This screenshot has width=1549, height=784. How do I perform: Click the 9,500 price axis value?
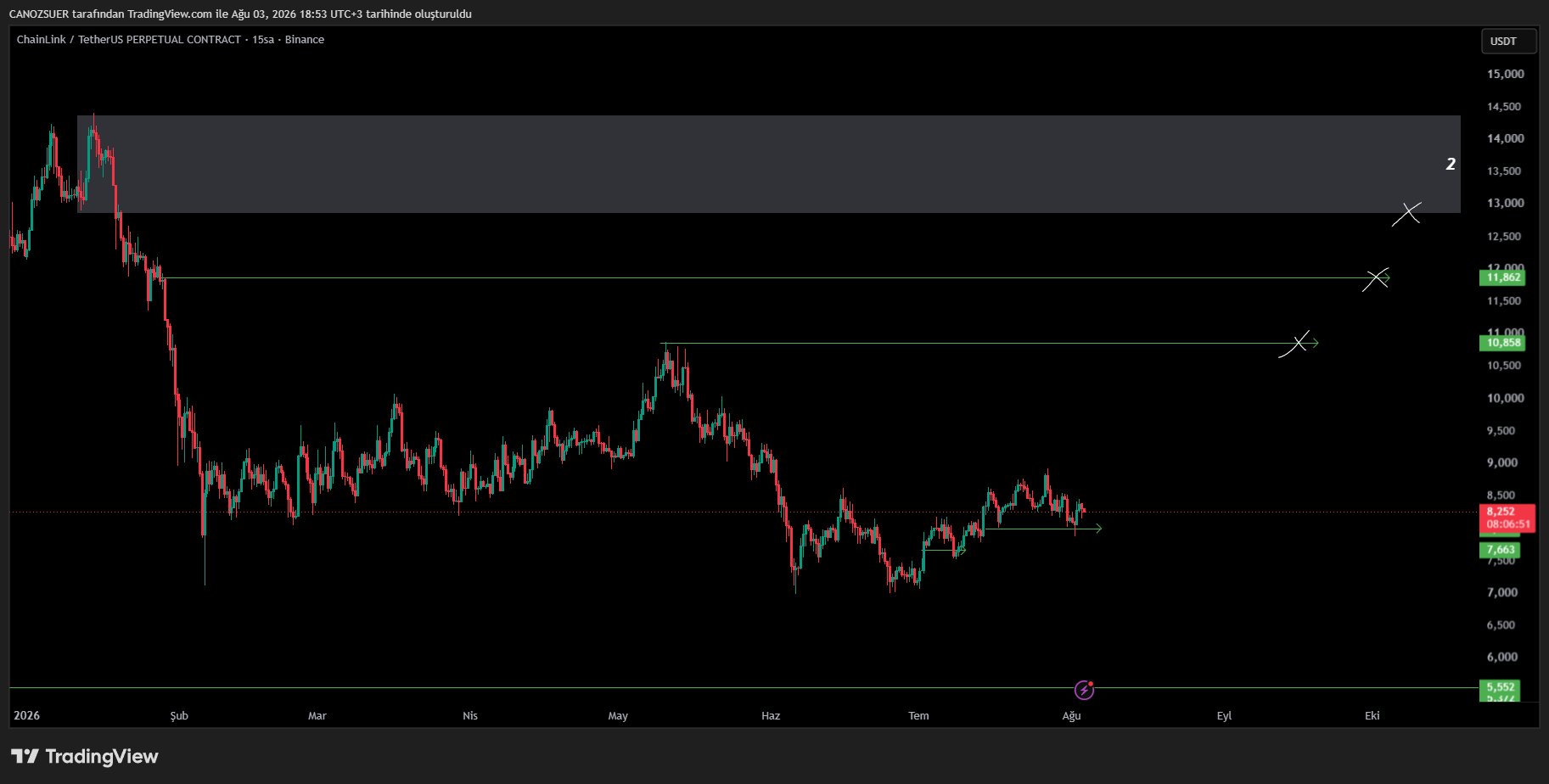[1501, 430]
